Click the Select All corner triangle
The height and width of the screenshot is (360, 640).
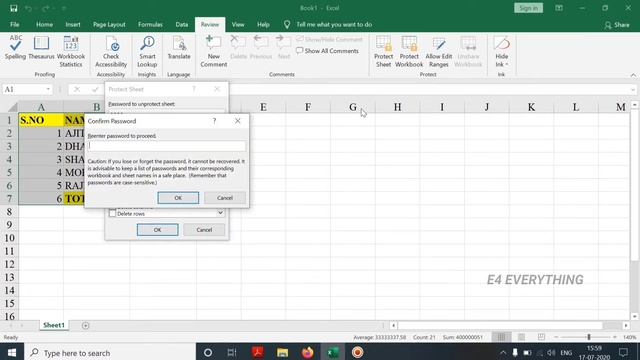13,107
